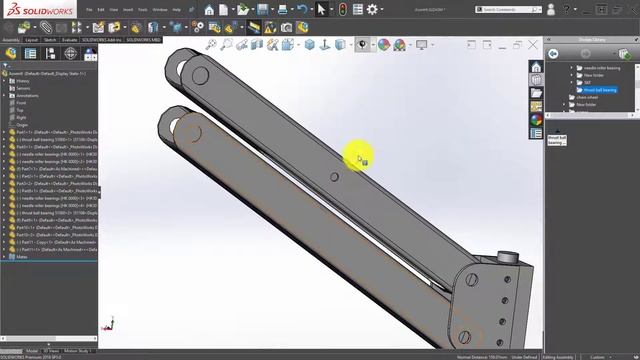Undo the last action
Viewport: 640px width, 360px height.
pyautogui.click(x=302, y=9)
